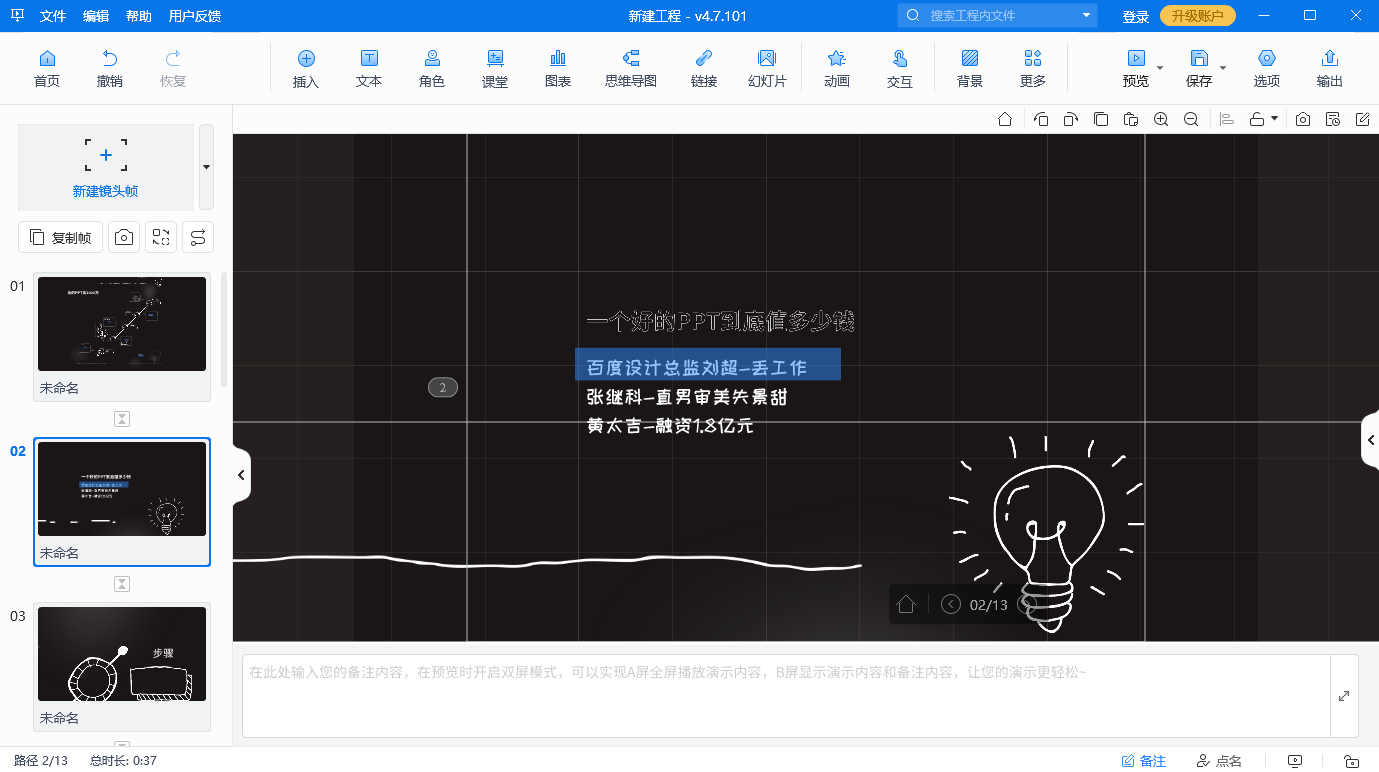Open the 更多 more tools menu
The height and width of the screenshot is (772, 1379).
click(1033, 69)
